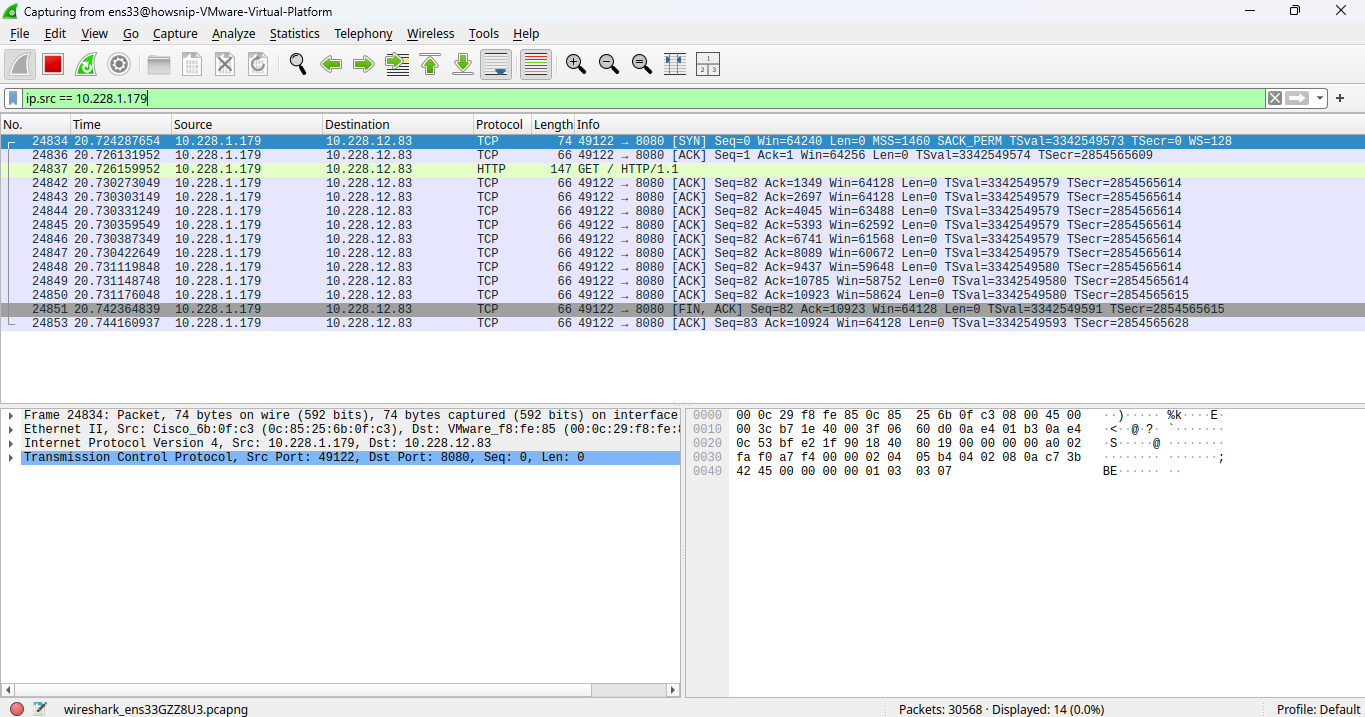Sort by the Destination column header
The width and height of the screenshot is (1365, 717).
pos(398,125)
